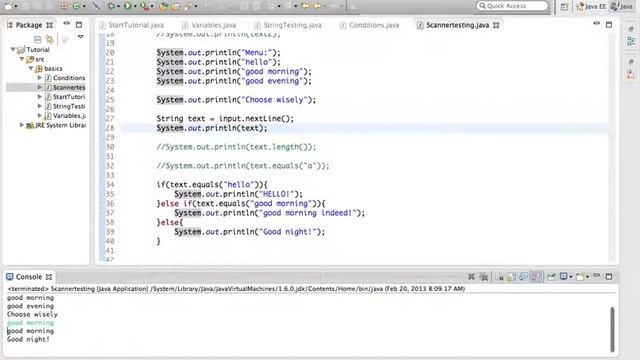This screenshot has height=360, width=640.
Task: Click the Open Type folder icon
Action: click(163, 6)
